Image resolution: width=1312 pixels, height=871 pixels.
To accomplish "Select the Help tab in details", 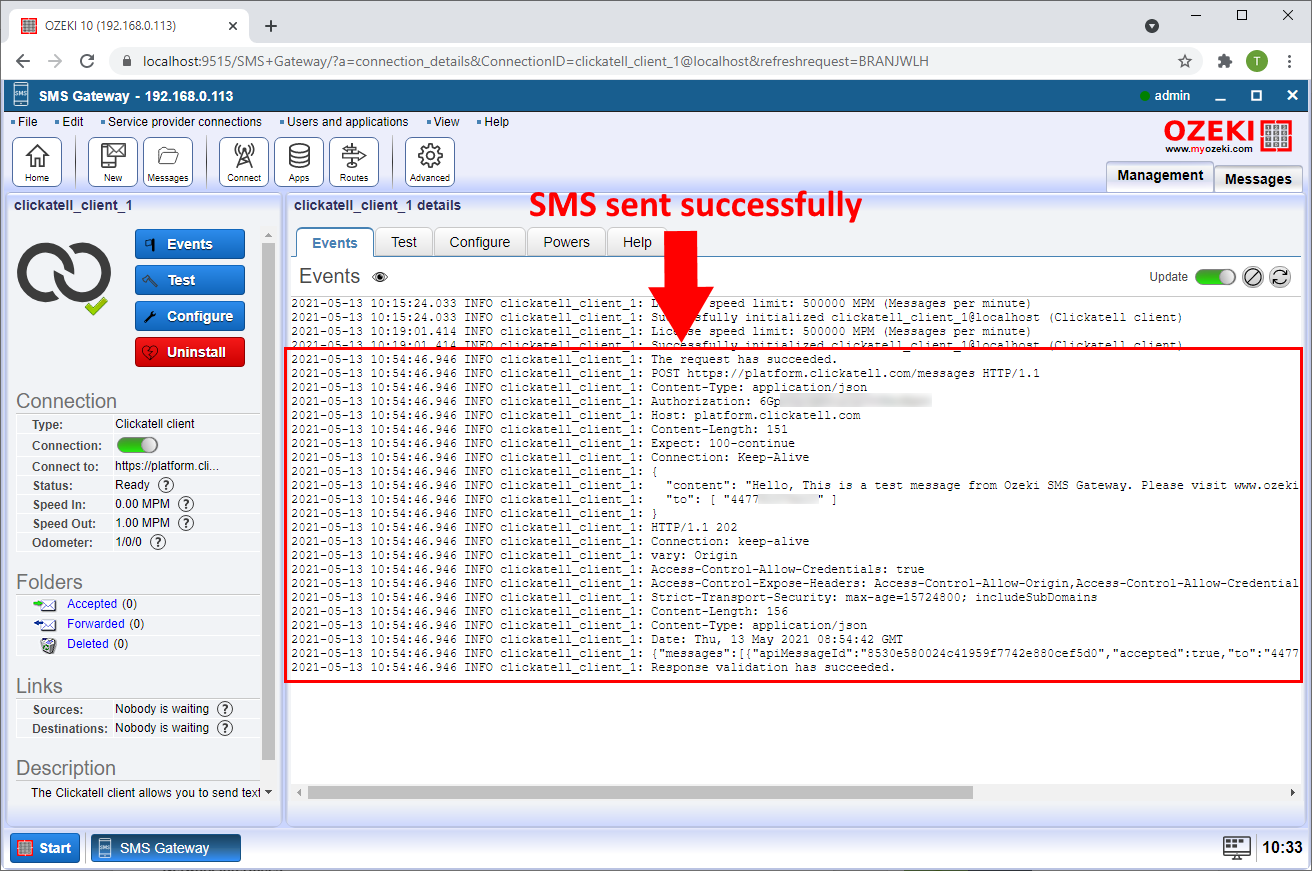I will pyautogui.click(x=637, y=242).
